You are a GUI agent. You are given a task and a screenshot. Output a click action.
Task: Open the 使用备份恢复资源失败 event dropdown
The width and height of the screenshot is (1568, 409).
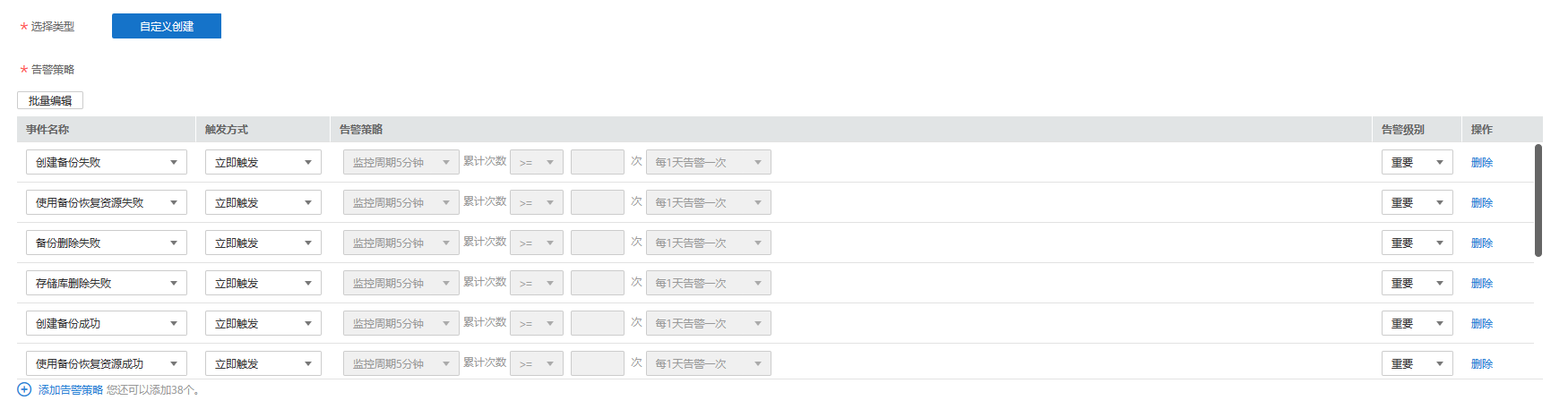[x=106, y=202]
